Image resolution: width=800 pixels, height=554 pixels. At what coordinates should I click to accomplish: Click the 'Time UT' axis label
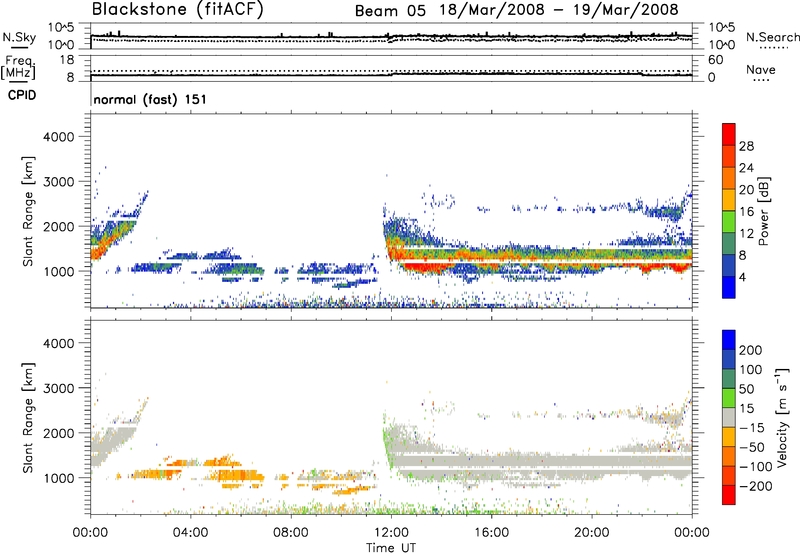pos(391,547)
